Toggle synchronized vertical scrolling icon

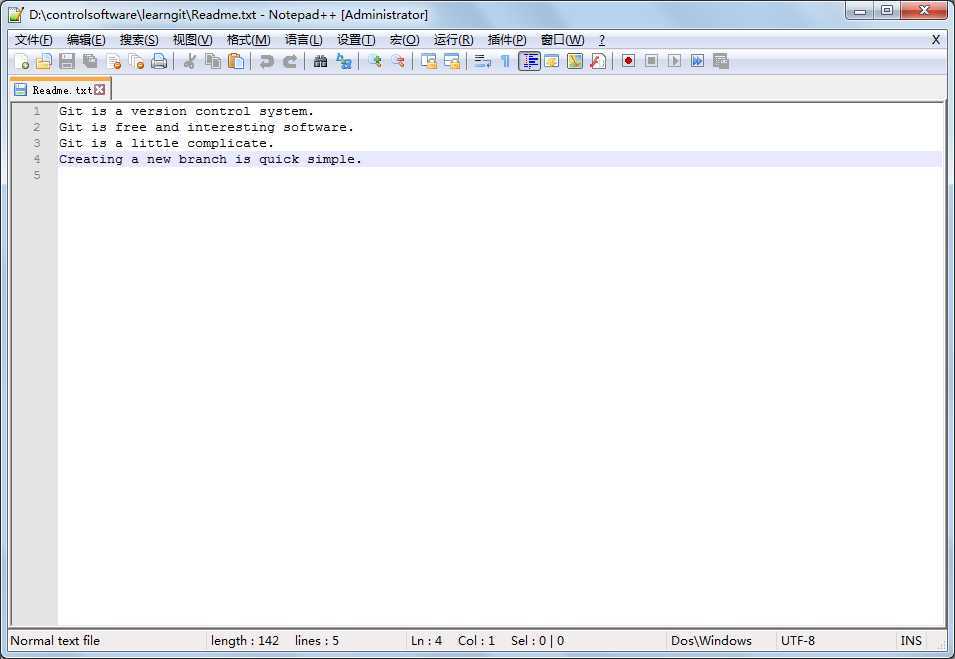point(429,61)
